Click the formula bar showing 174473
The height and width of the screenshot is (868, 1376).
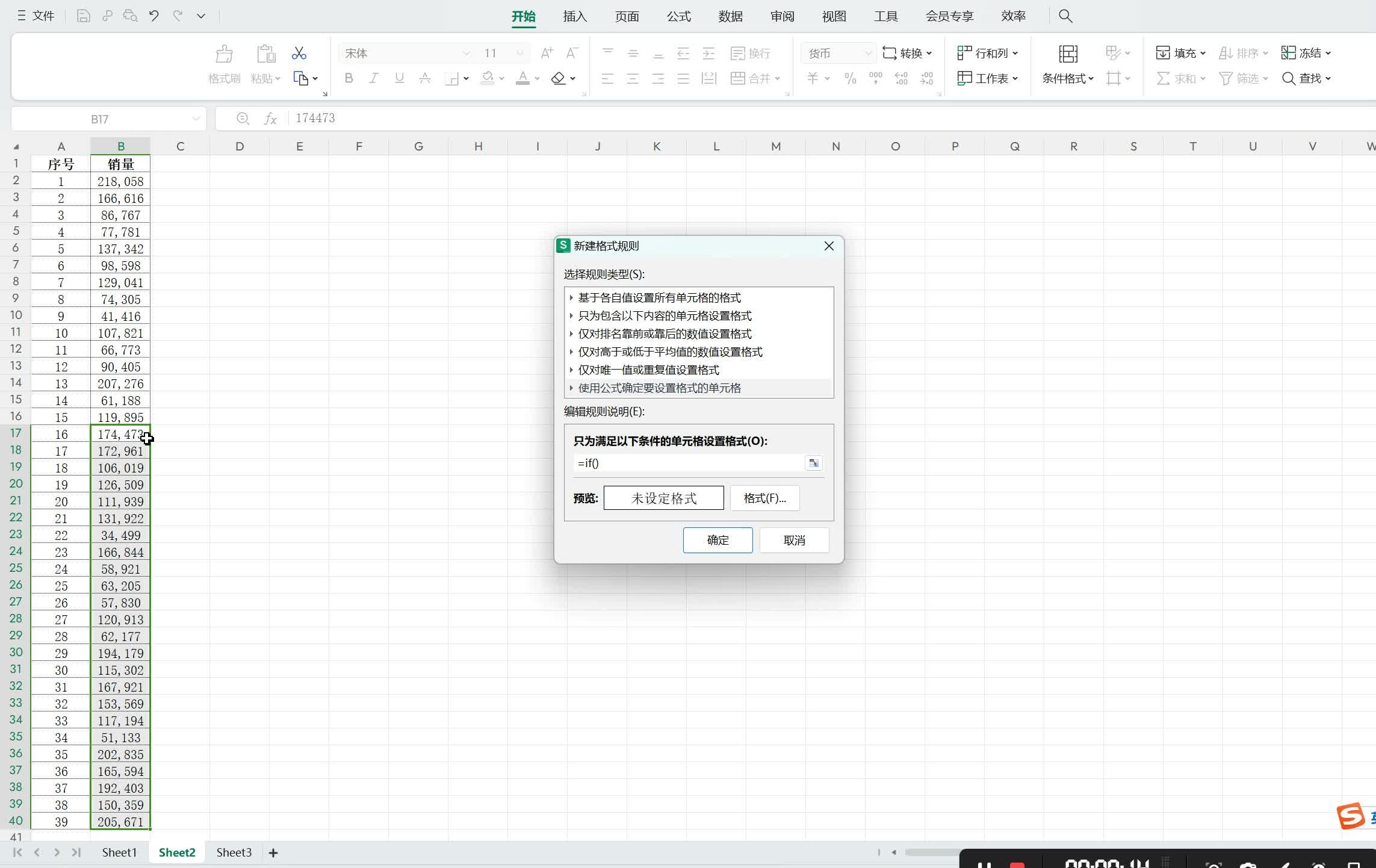(x=831, y=119)
